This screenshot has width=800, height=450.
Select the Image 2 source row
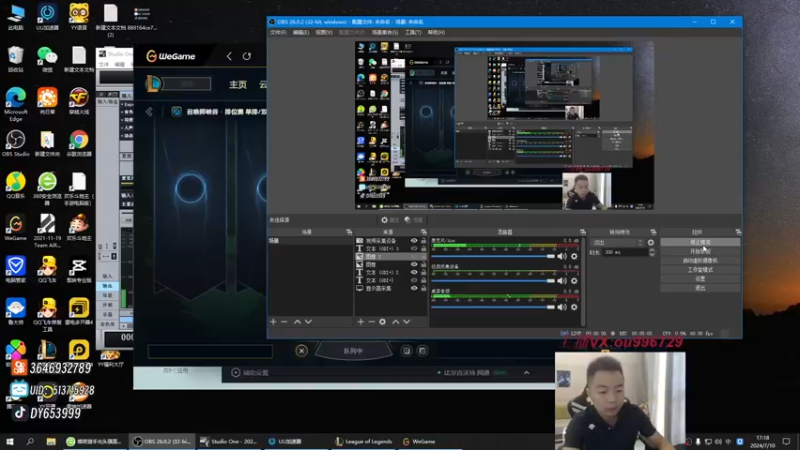point(391,257)
